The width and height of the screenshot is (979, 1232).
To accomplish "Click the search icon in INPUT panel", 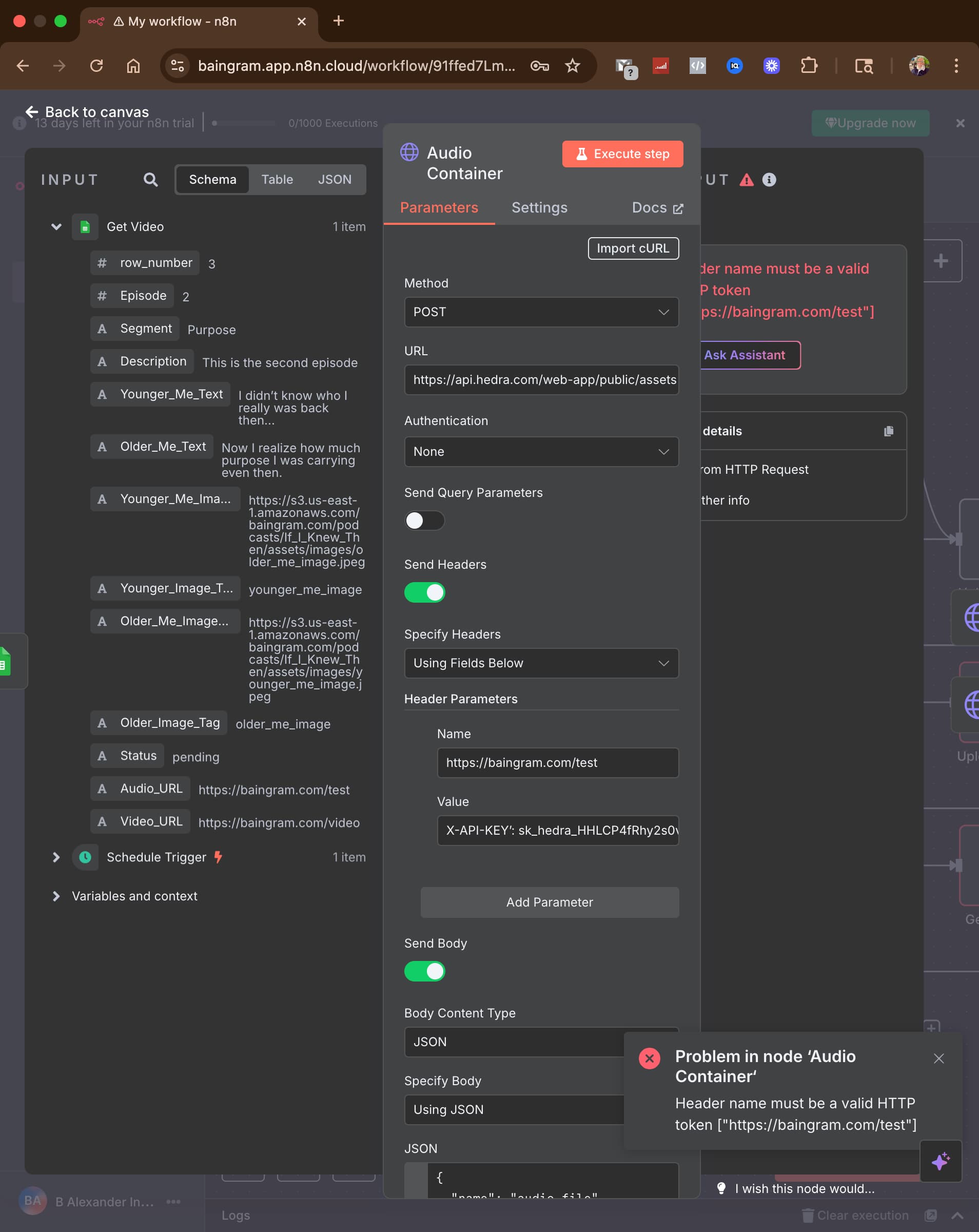I will click(x=150, y=180).
